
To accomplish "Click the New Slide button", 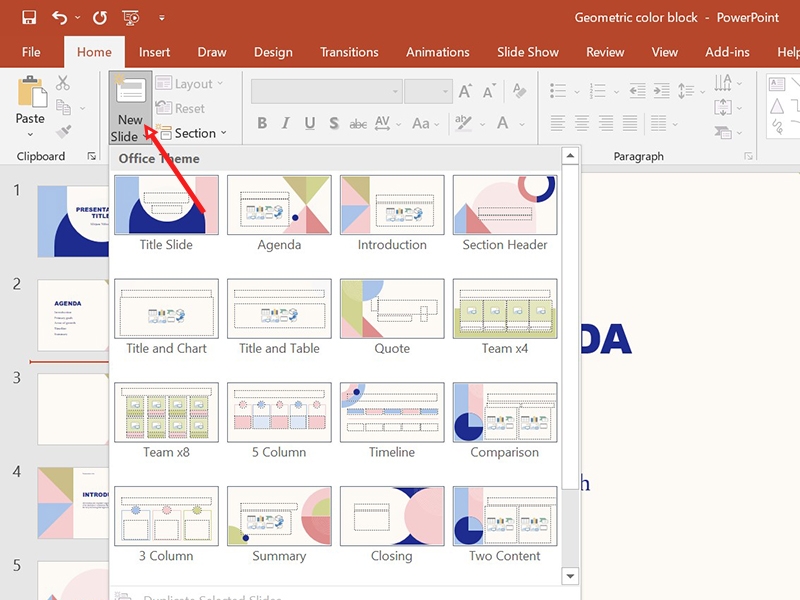I will tap(131, 107).
